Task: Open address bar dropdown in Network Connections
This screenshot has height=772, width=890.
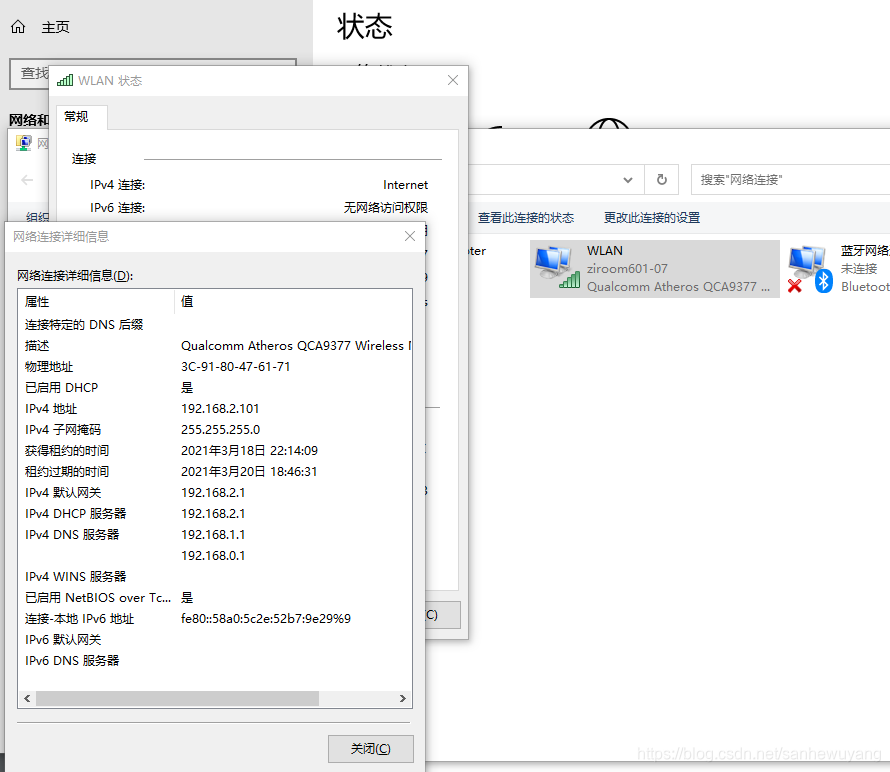Action: (628, 180)
